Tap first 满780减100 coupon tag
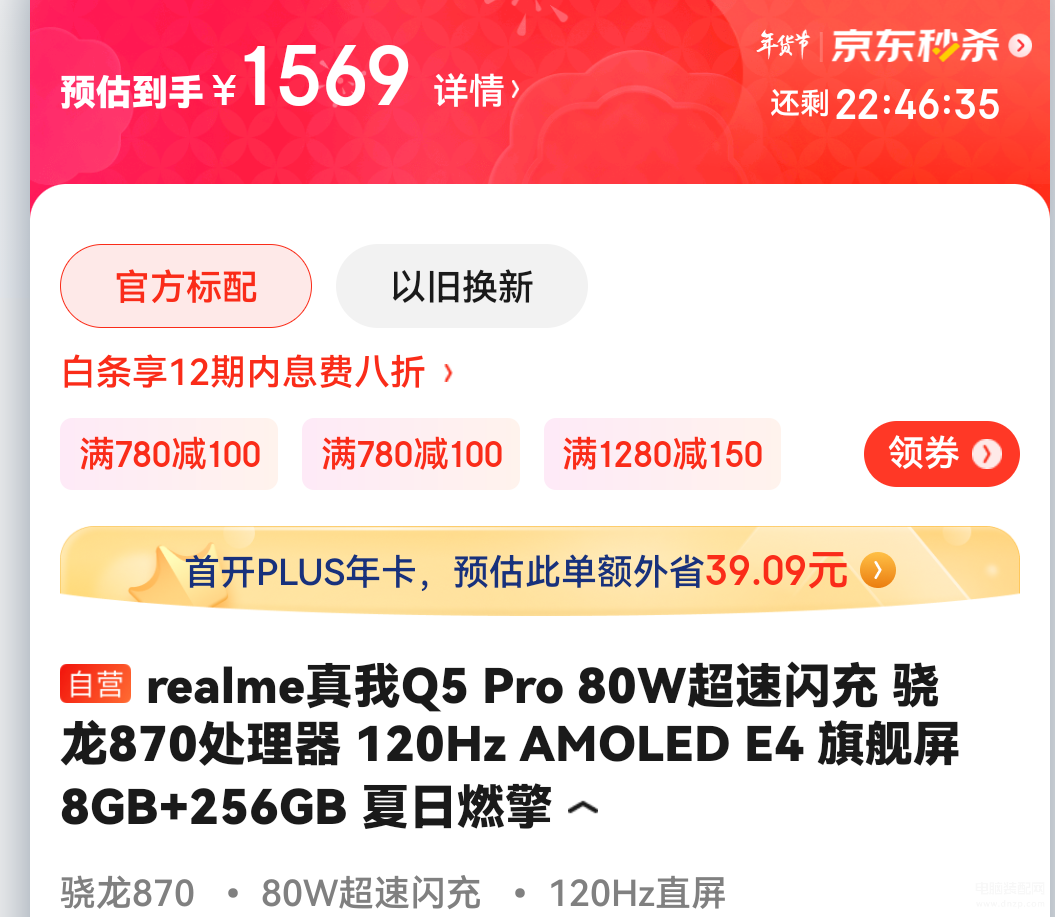This screenshot has width=1055, height=917. 170,454
